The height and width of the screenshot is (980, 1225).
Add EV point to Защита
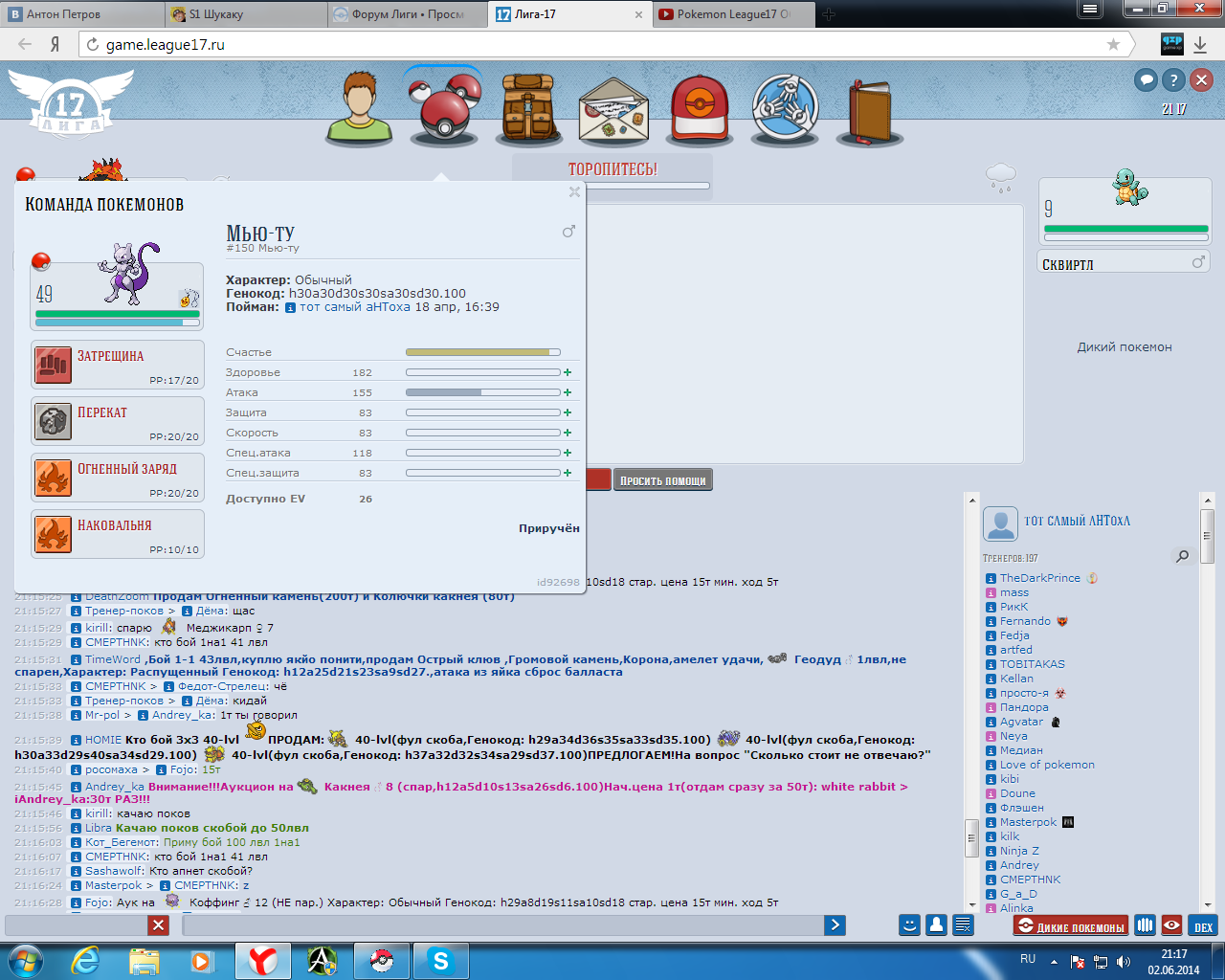coord(568,412)
